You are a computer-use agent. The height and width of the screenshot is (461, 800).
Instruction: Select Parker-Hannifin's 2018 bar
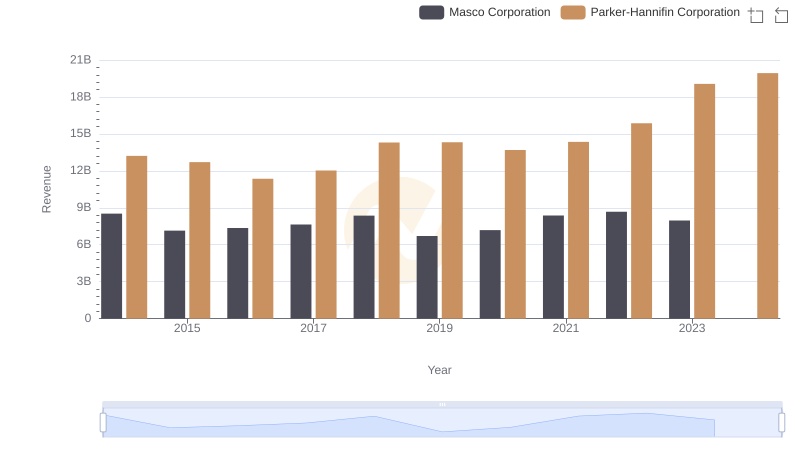[389, 230]
